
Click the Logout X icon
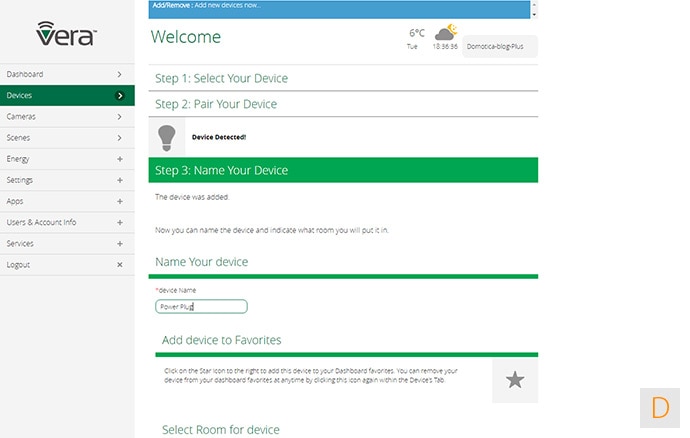tap(120, 265)
